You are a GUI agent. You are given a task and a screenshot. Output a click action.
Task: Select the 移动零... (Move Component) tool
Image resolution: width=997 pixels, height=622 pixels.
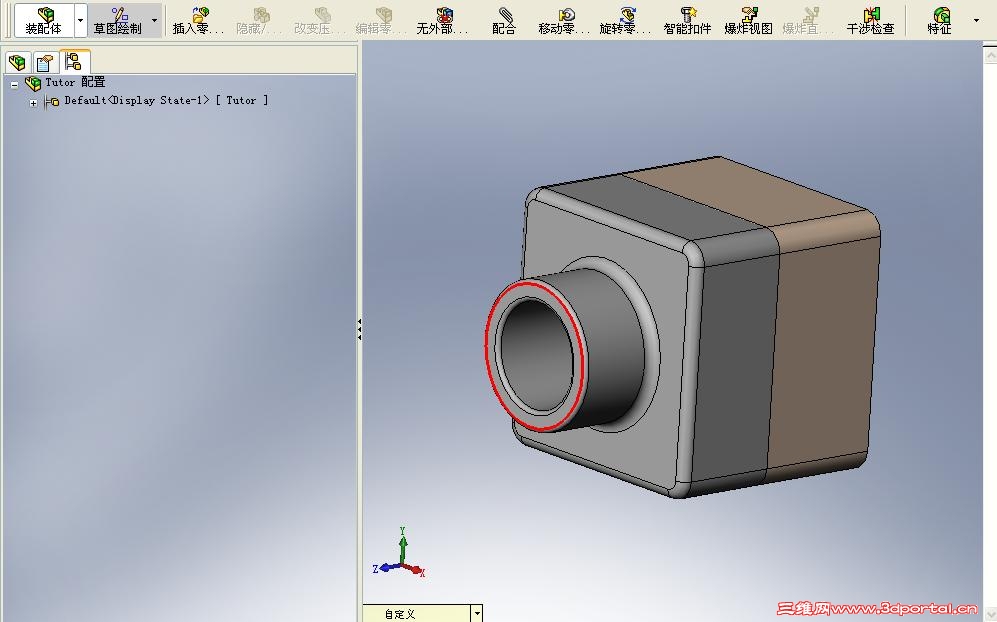pyautogui.click(x=565, y=20)
